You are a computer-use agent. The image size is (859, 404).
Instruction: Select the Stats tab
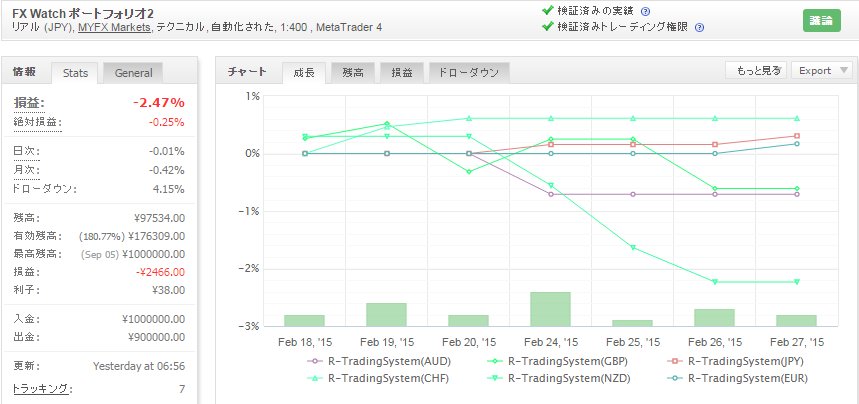(x=75, y=72)
